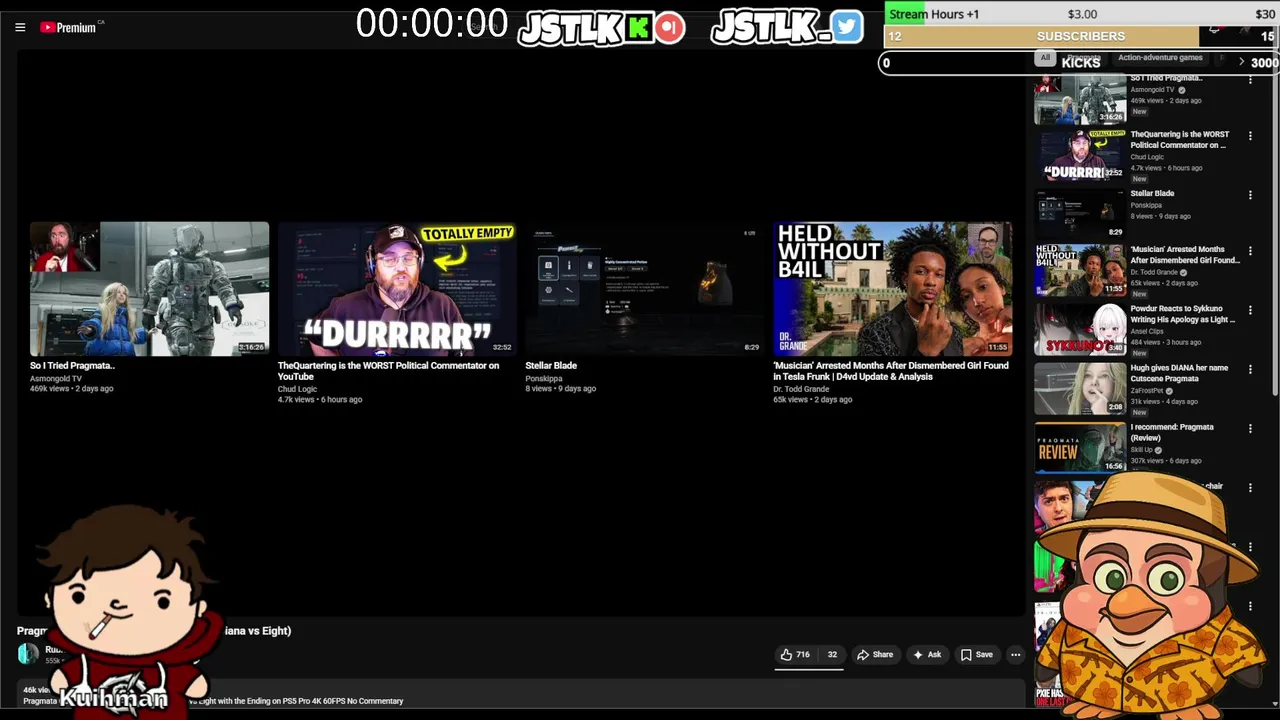Click end-screen channel name 'Chud Logic'
Image resolution: width=1280 pixels, height=720 pixels.
coord(297,389)
